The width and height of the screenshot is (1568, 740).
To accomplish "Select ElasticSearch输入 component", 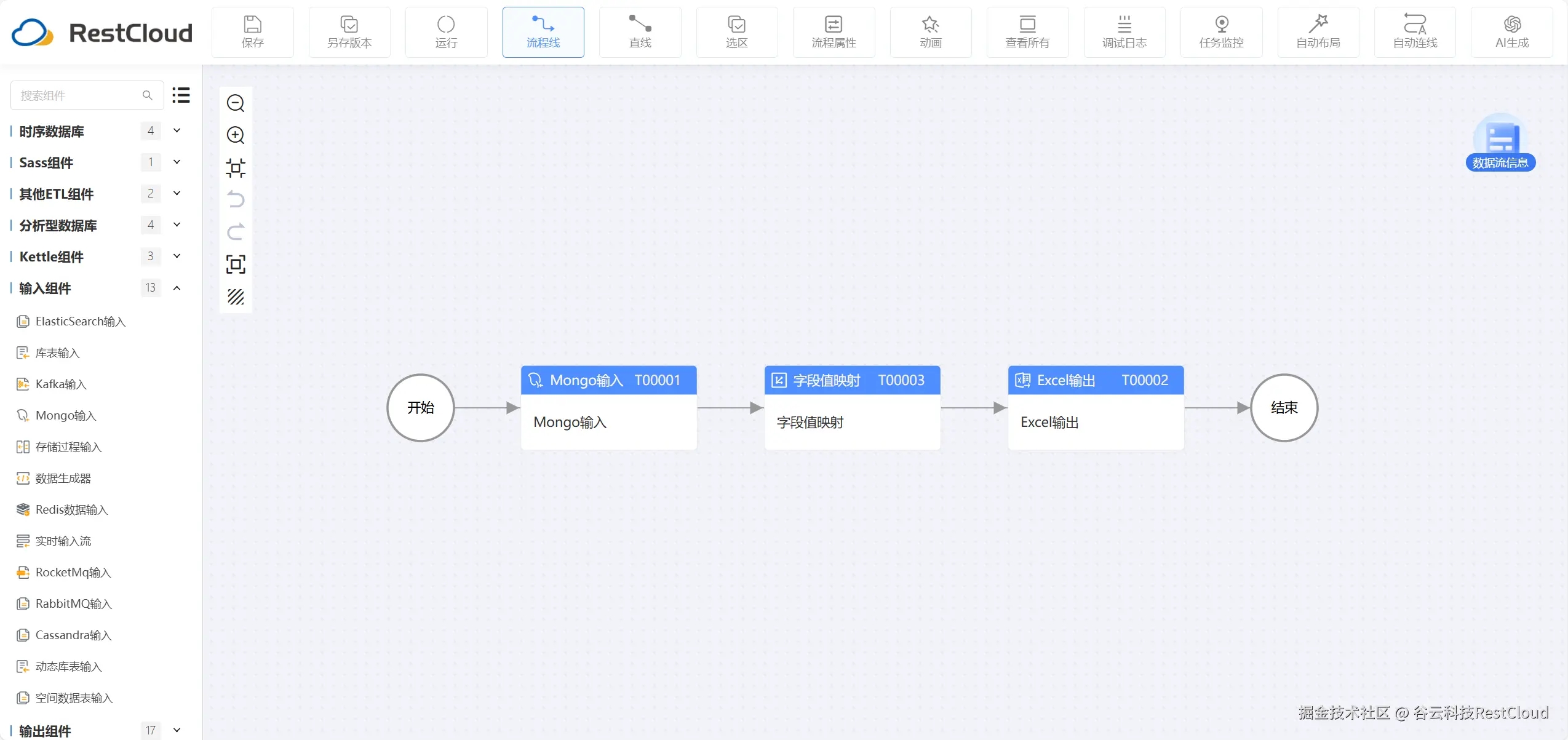I will tap(71, 321).
